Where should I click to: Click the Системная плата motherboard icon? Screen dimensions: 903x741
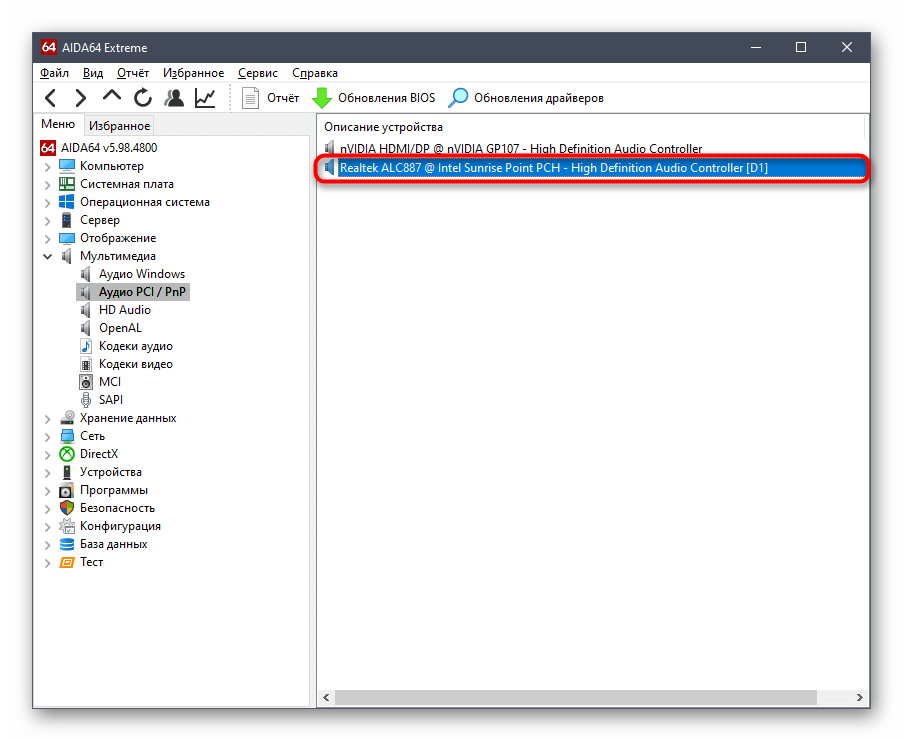[x=67, y=184]
